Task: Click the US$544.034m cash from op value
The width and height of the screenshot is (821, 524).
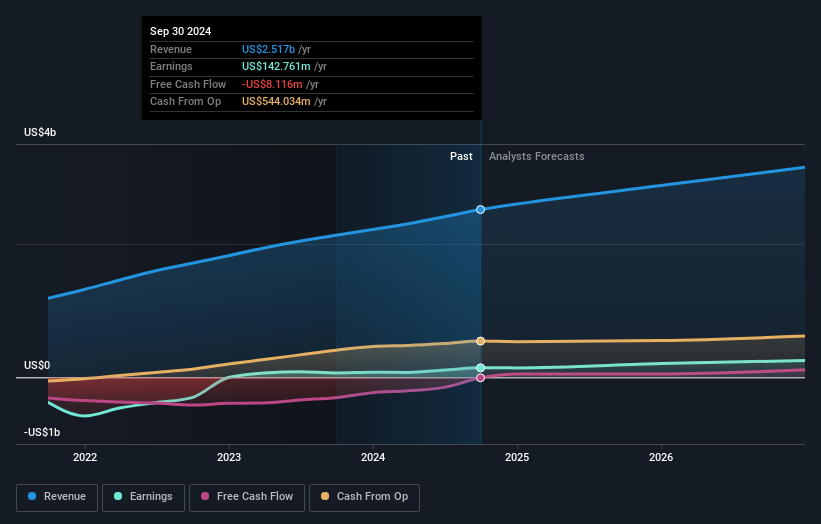Action: tap(276, 102)
